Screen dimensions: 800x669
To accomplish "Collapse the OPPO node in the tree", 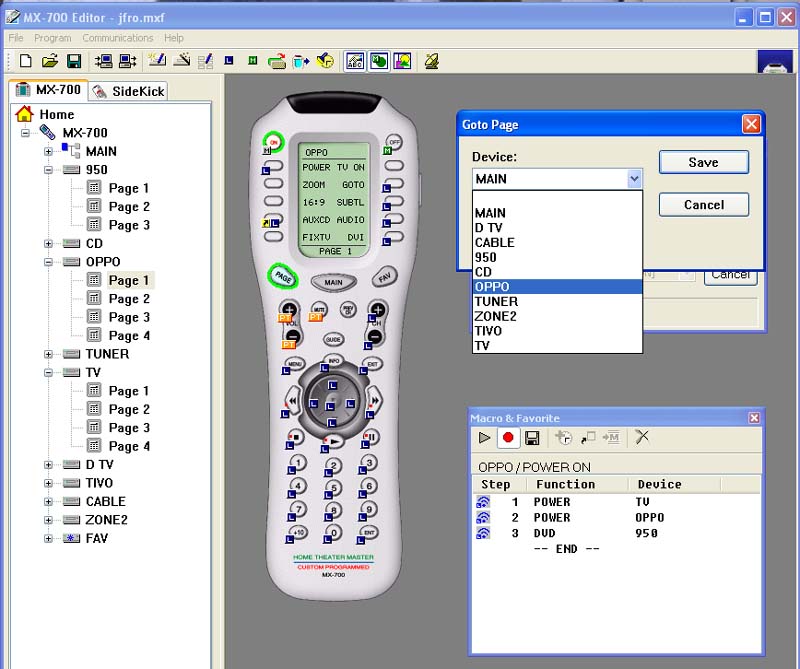I will (x=48, y=262).
